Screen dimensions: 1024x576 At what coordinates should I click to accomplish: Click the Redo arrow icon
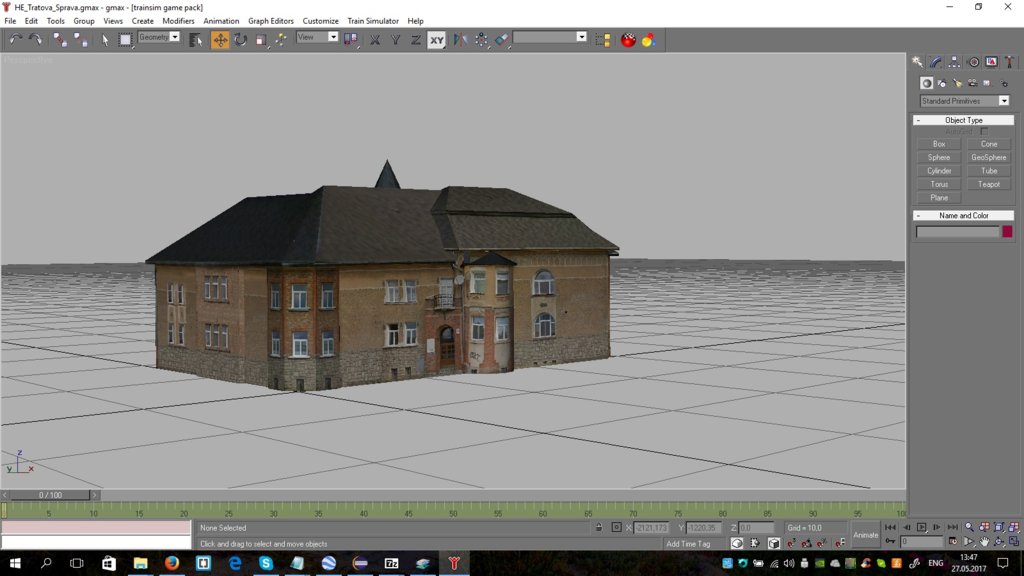tap(35, 40)
